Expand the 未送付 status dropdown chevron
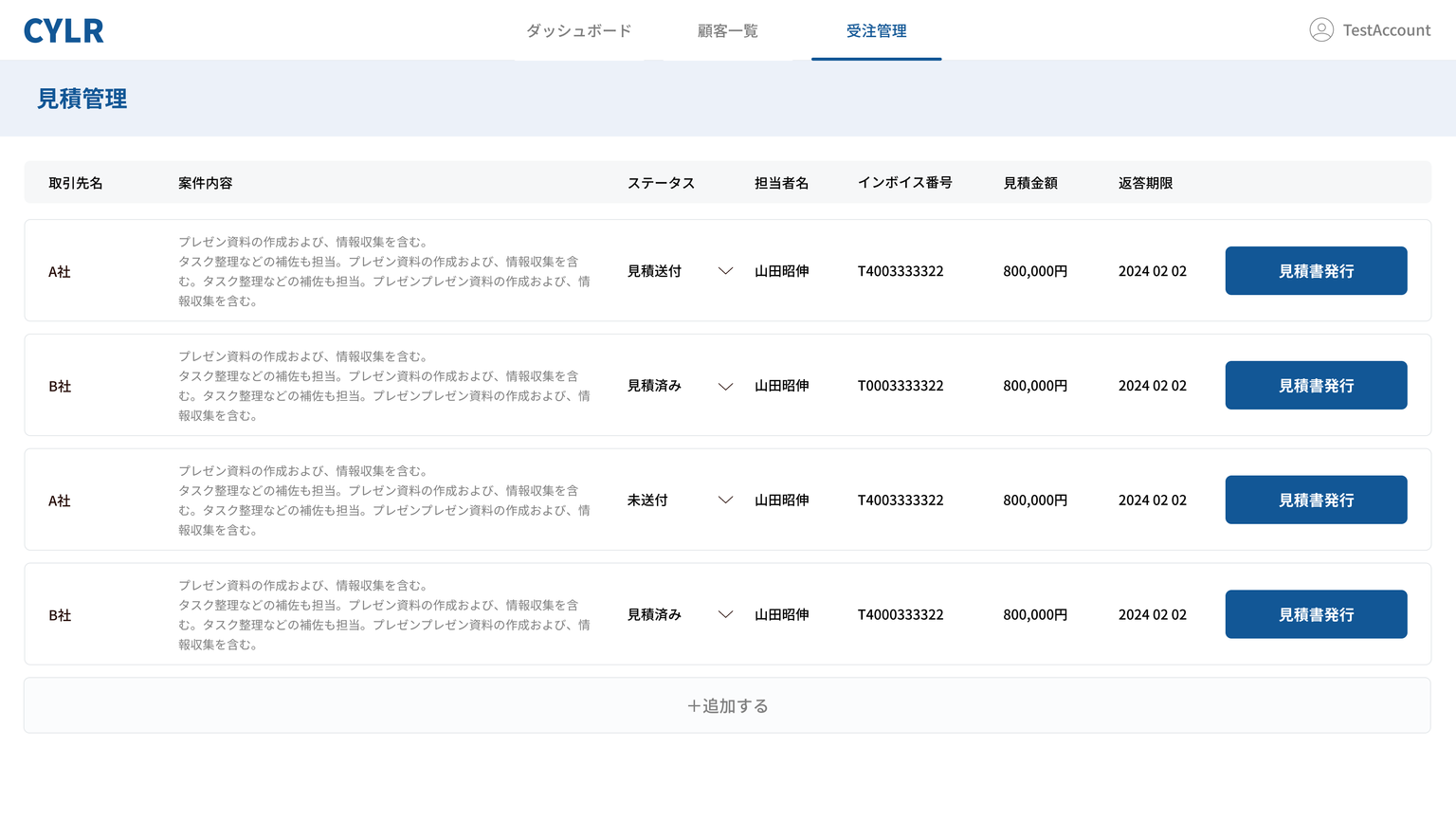1456x819 pixels. (726, 500)
